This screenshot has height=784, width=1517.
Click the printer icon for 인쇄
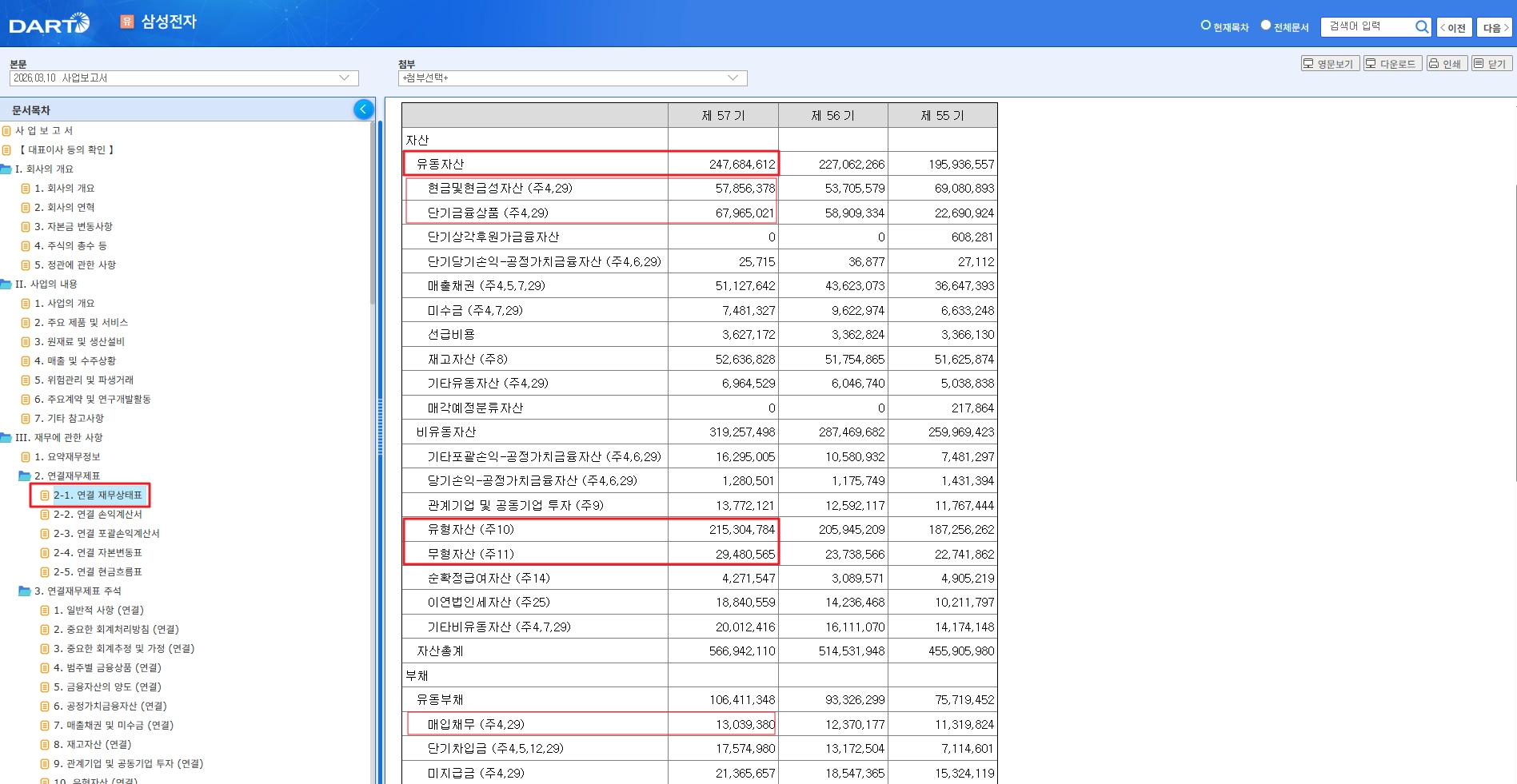tap(1434, 64)
